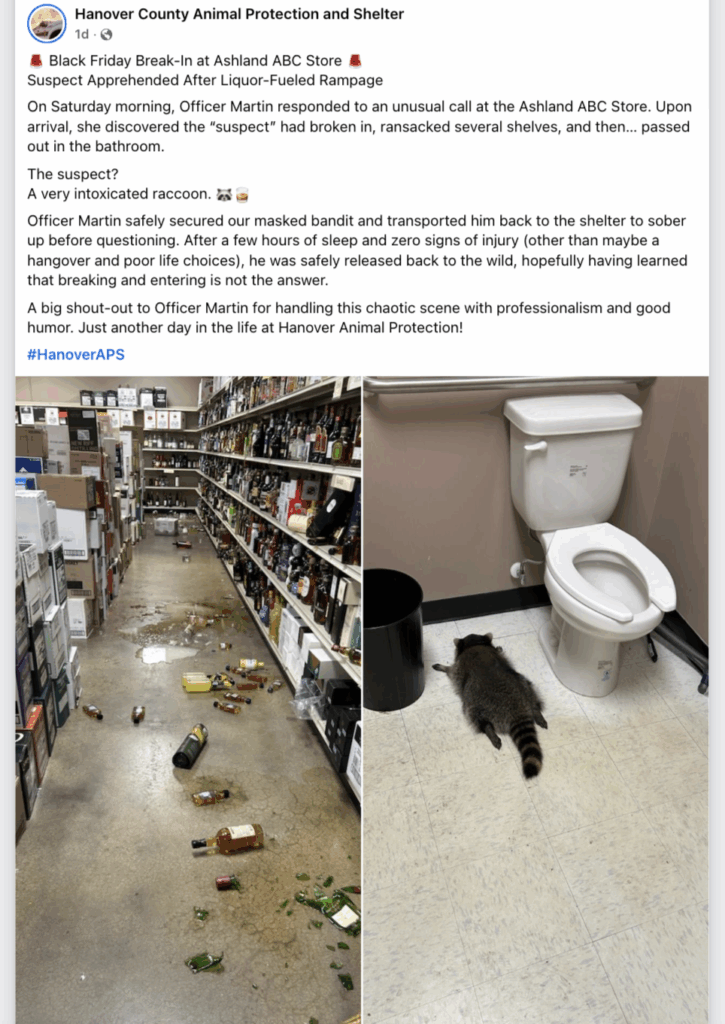Click the "Suspect Apprehended After Liquor-Fueled Rampage" headline
This screenshot has height=1024, width=725.
[205, 80]
